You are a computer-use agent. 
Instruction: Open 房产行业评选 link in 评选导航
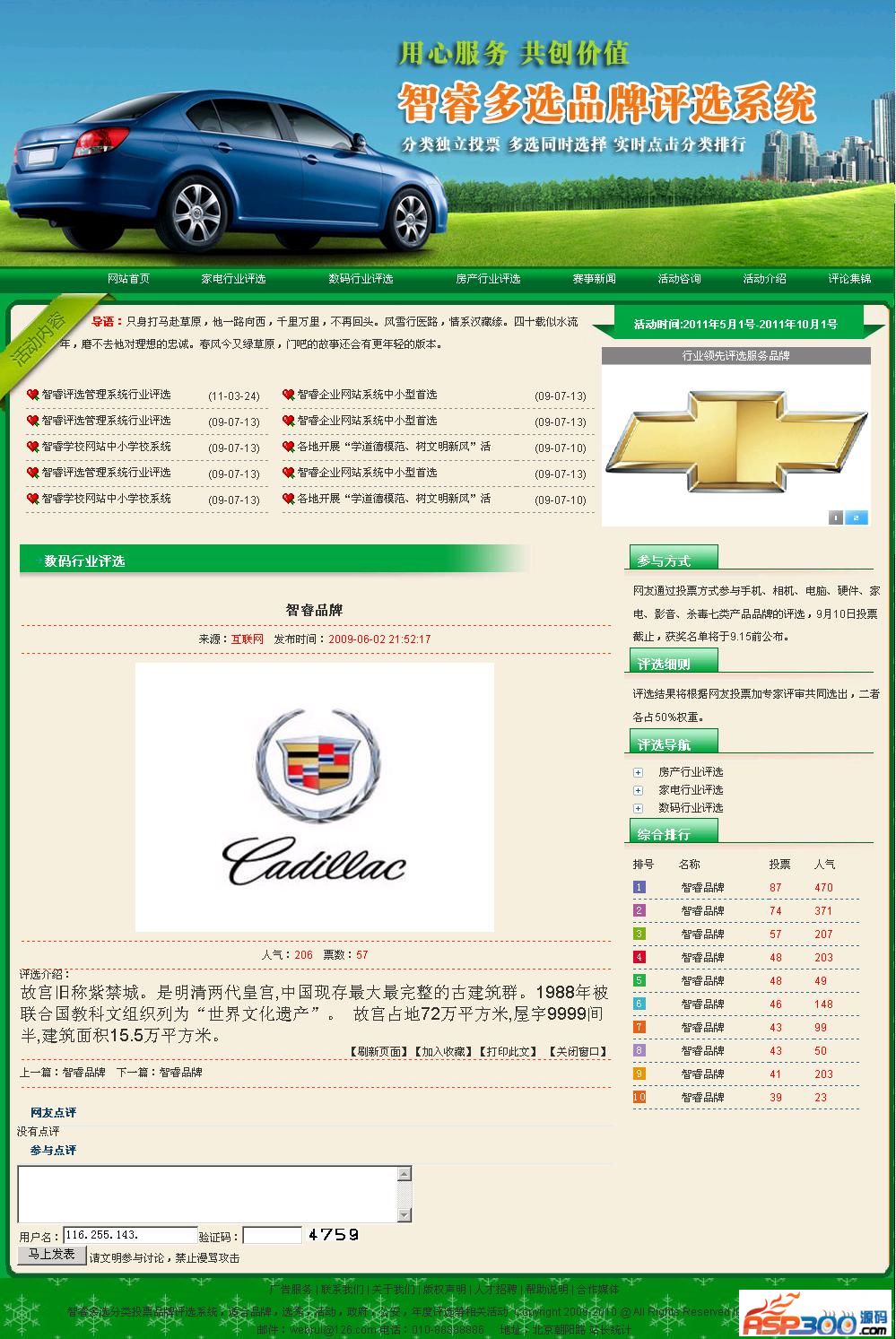pos(691,772)
